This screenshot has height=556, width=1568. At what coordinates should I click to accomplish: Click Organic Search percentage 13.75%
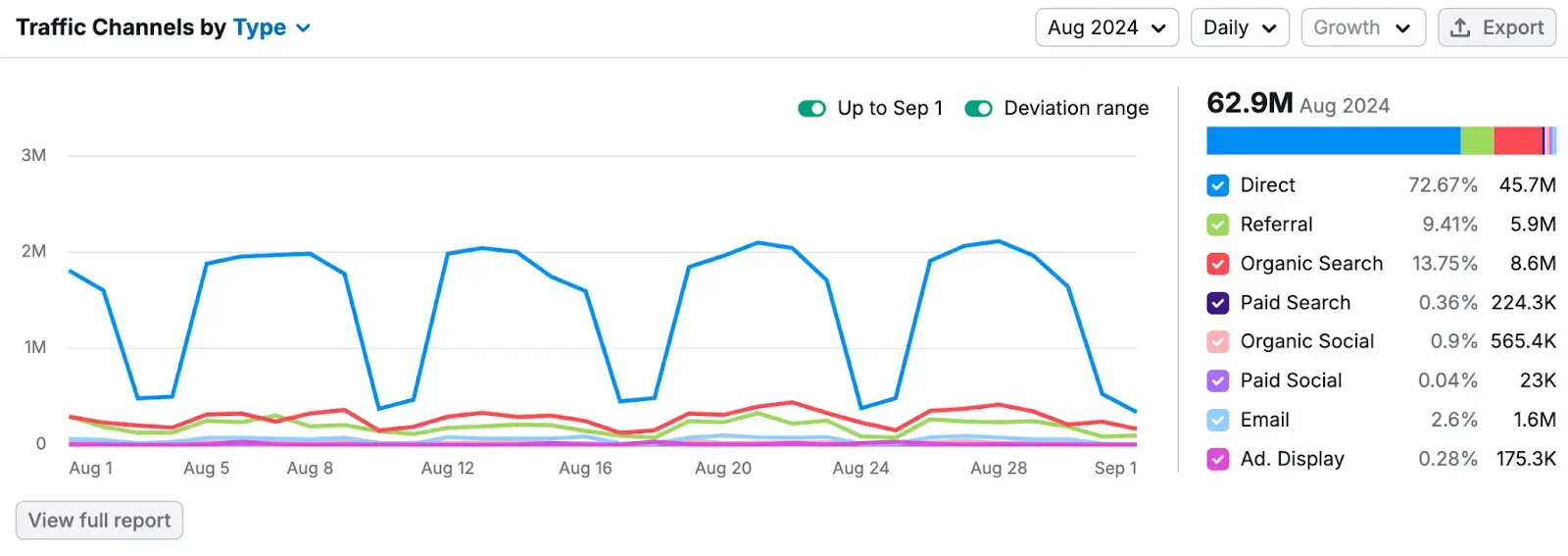click(1445, 264)
